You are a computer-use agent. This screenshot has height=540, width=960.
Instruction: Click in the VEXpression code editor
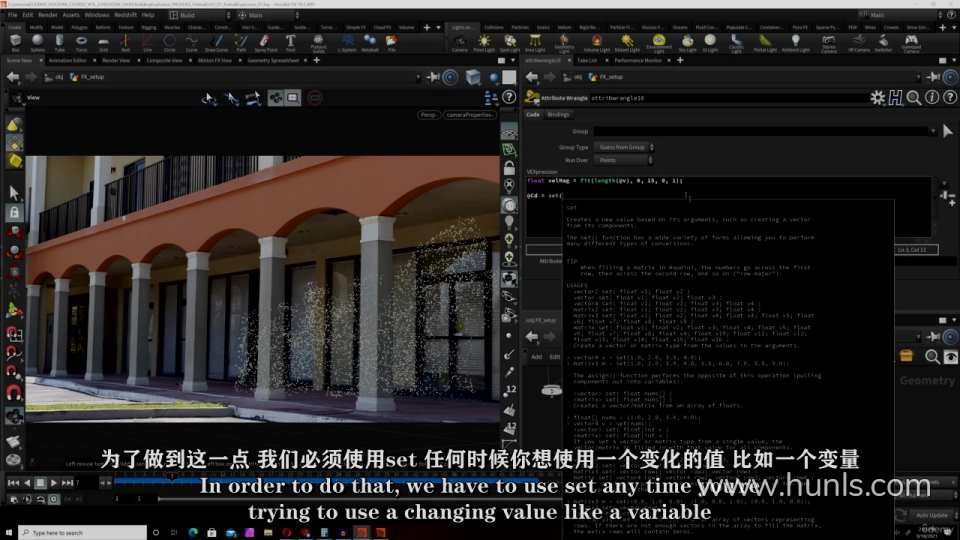coord(729,208)
